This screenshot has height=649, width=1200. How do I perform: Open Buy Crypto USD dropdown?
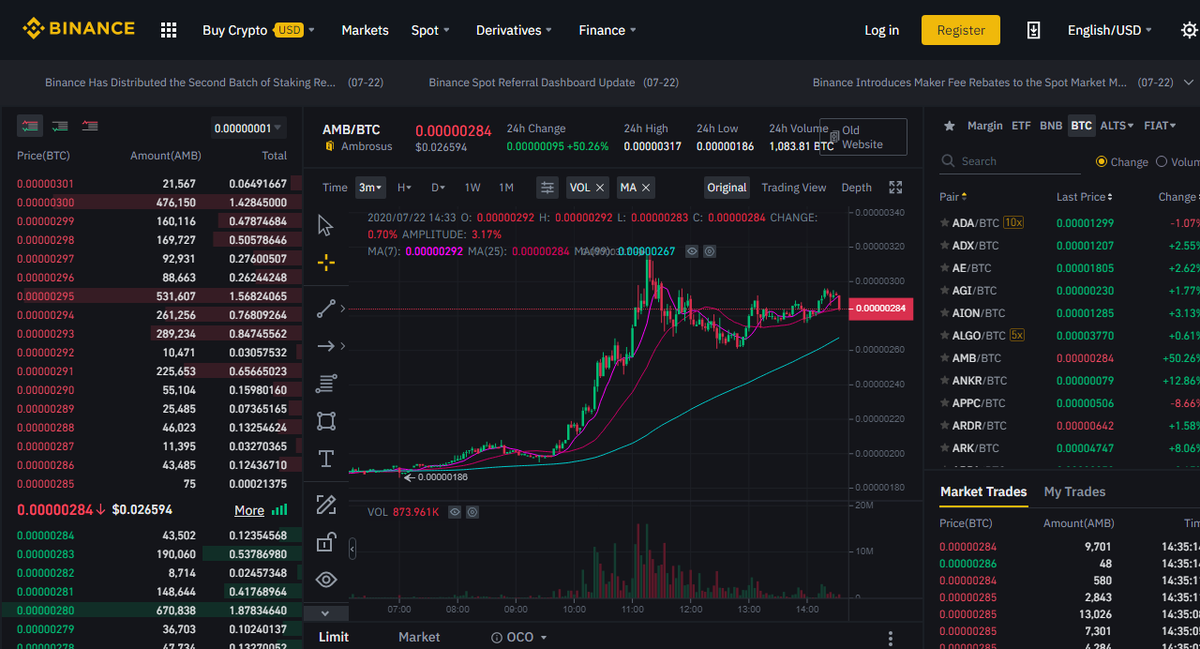pos(258,30)
